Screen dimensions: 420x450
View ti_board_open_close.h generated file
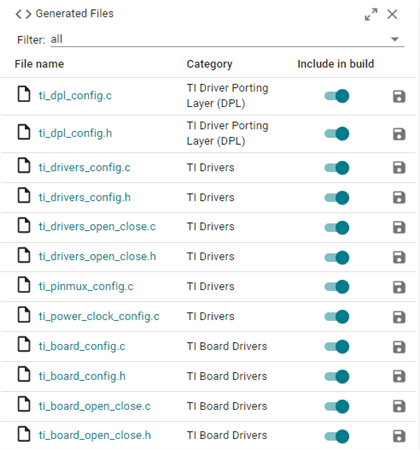pos(95,435)
